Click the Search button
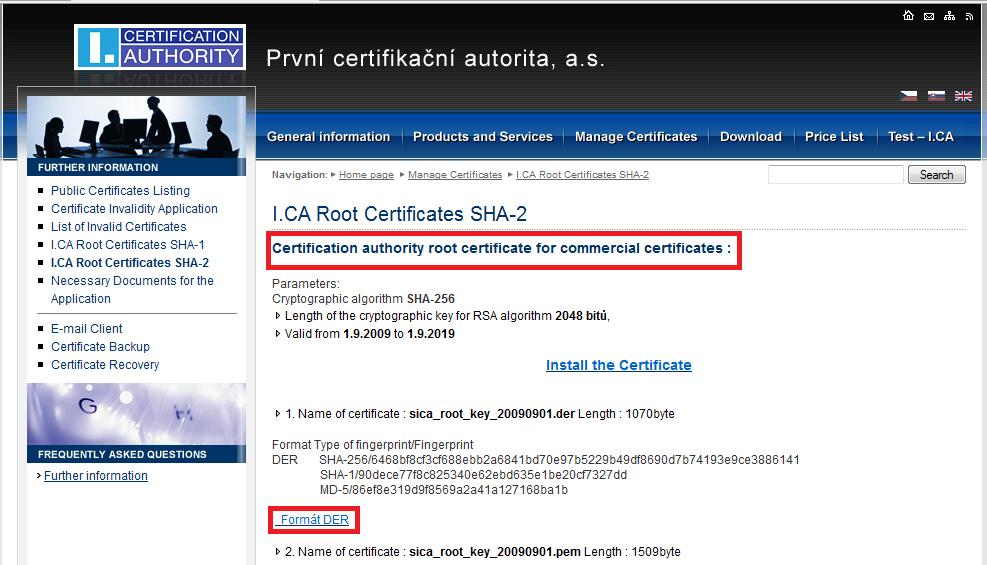 click(937, 175)
